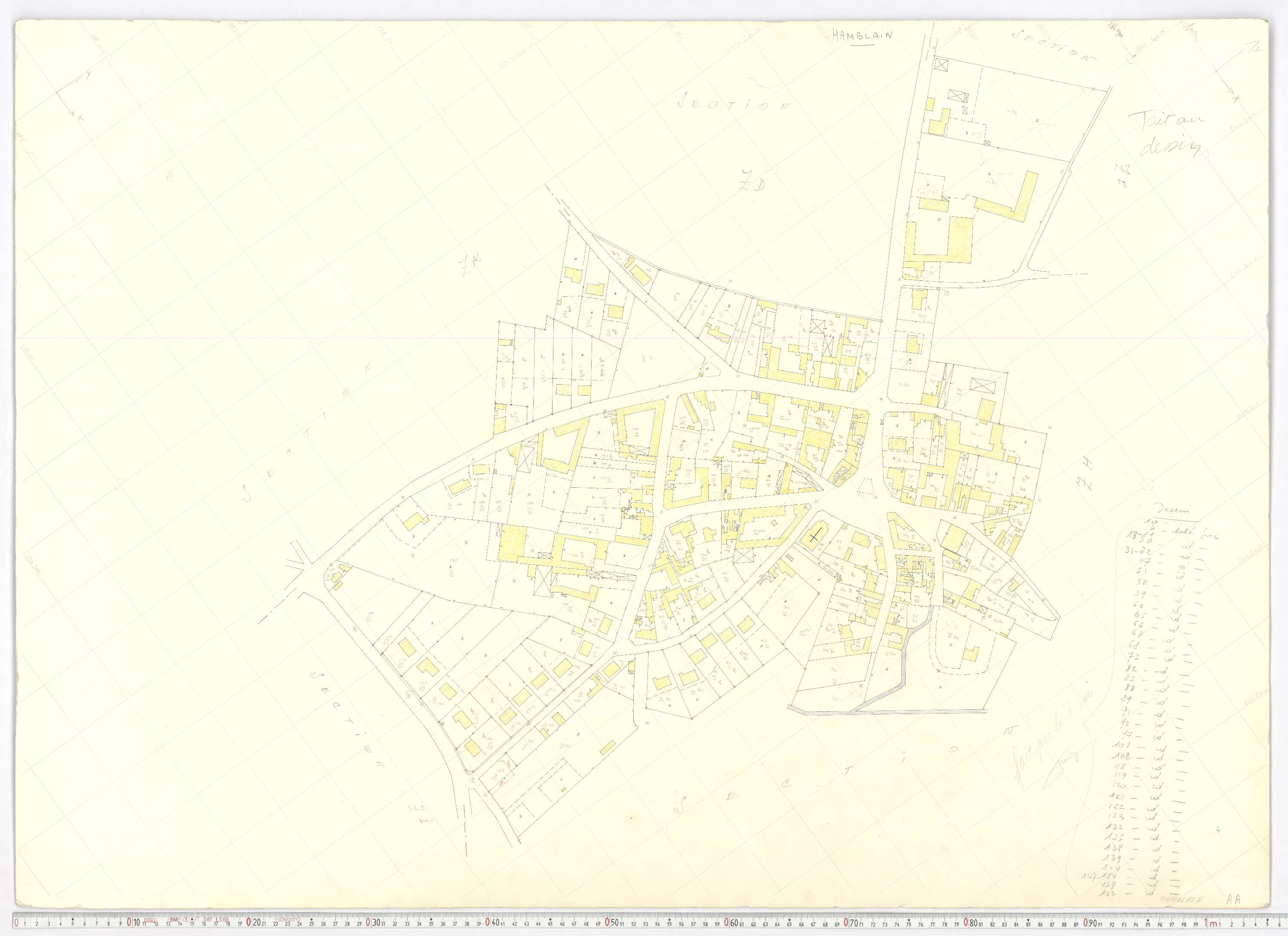Click the underlined "HAMBLAIN" title at top

pos(863,35)
